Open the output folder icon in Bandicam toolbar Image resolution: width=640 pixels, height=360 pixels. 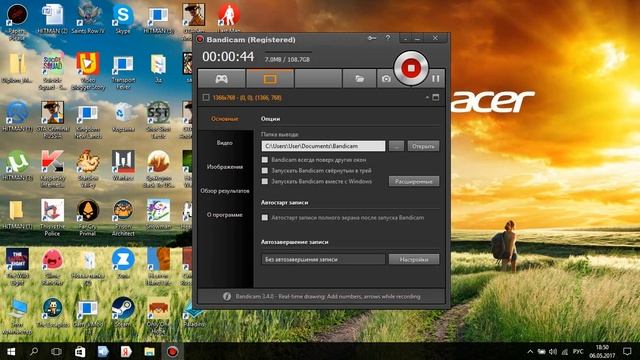tap(359, 79)
